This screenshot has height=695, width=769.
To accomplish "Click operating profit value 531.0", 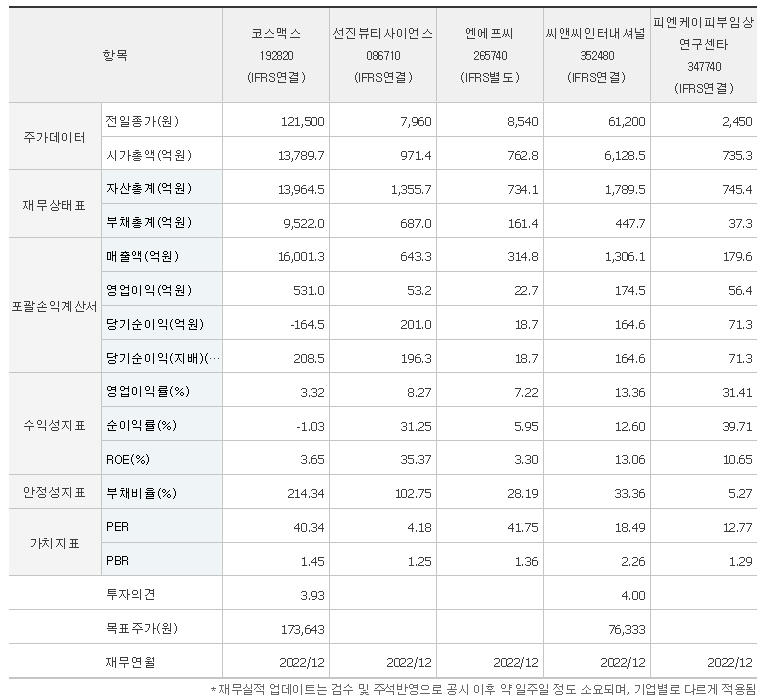I will tap(308, 291).
